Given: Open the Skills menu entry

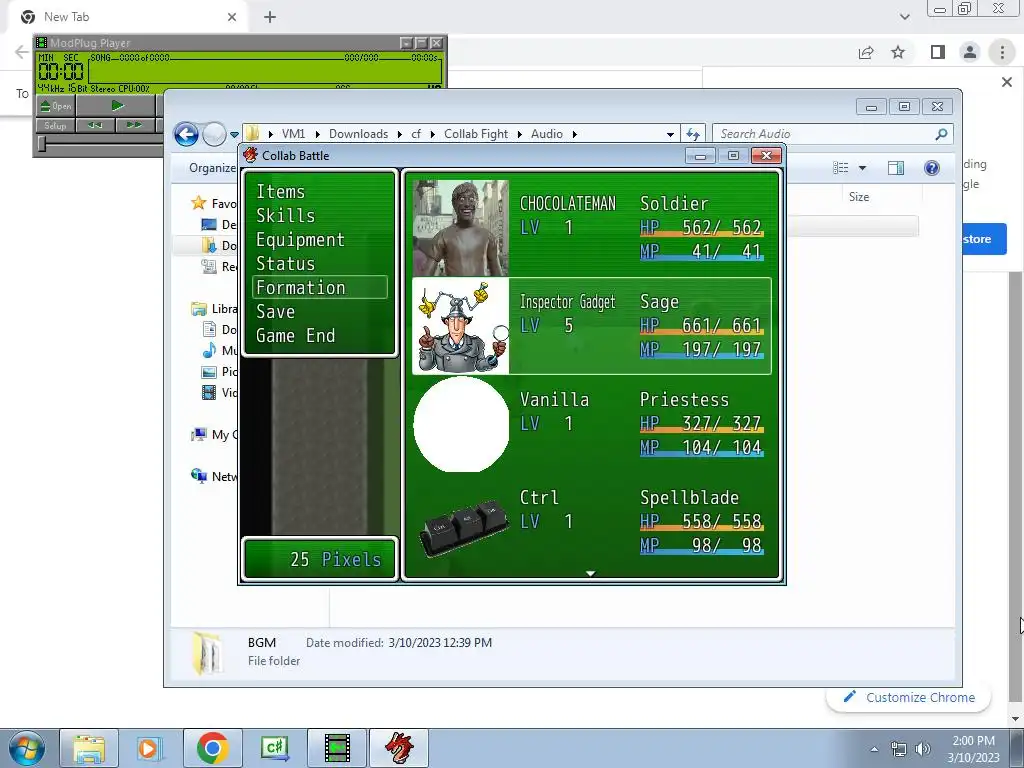Looking at the screenshot, I should pos(285,216).
